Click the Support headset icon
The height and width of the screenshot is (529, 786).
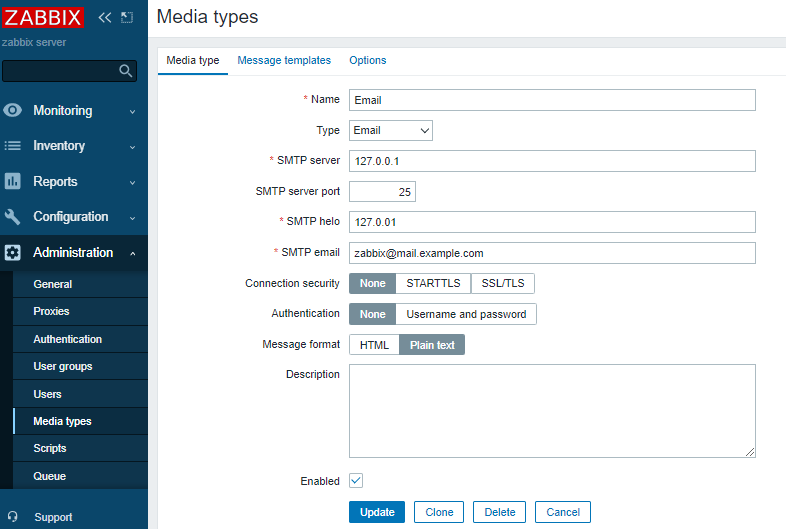click(13, 516)
